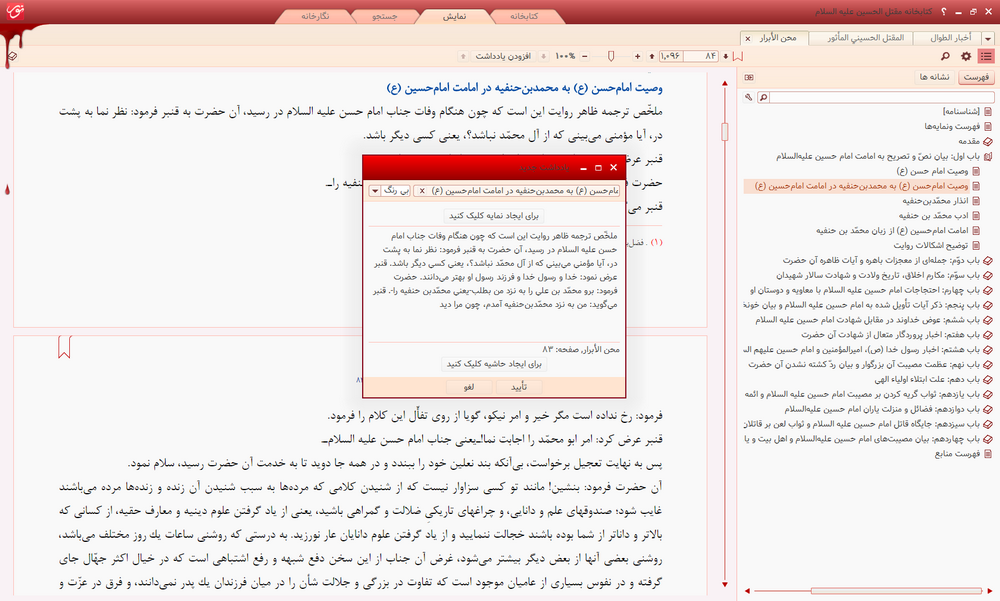Go to previous page with the up arrow
The image size is (1000, 601).
(x=651, y=56)
